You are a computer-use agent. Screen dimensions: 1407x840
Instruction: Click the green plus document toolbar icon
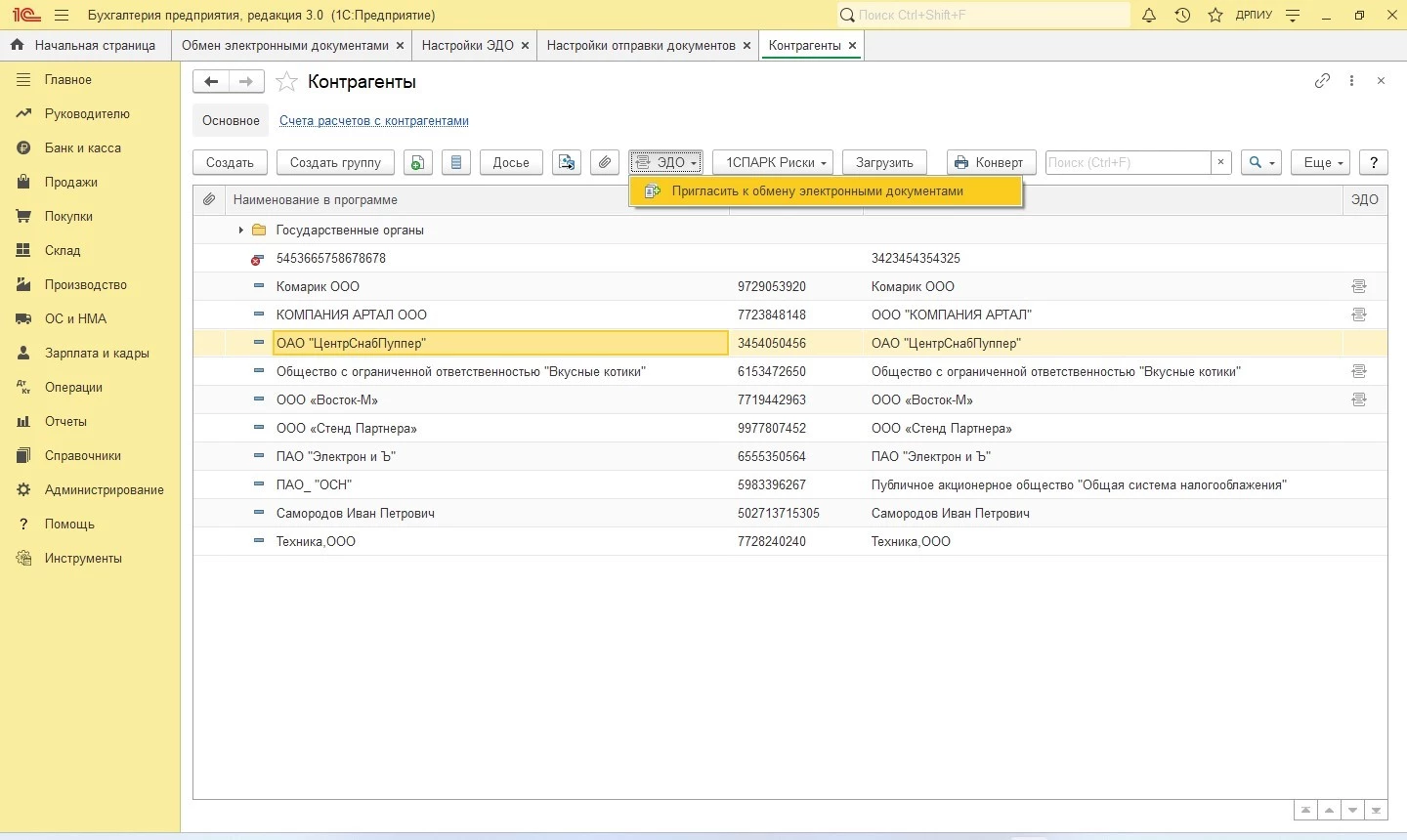(417, 162)
